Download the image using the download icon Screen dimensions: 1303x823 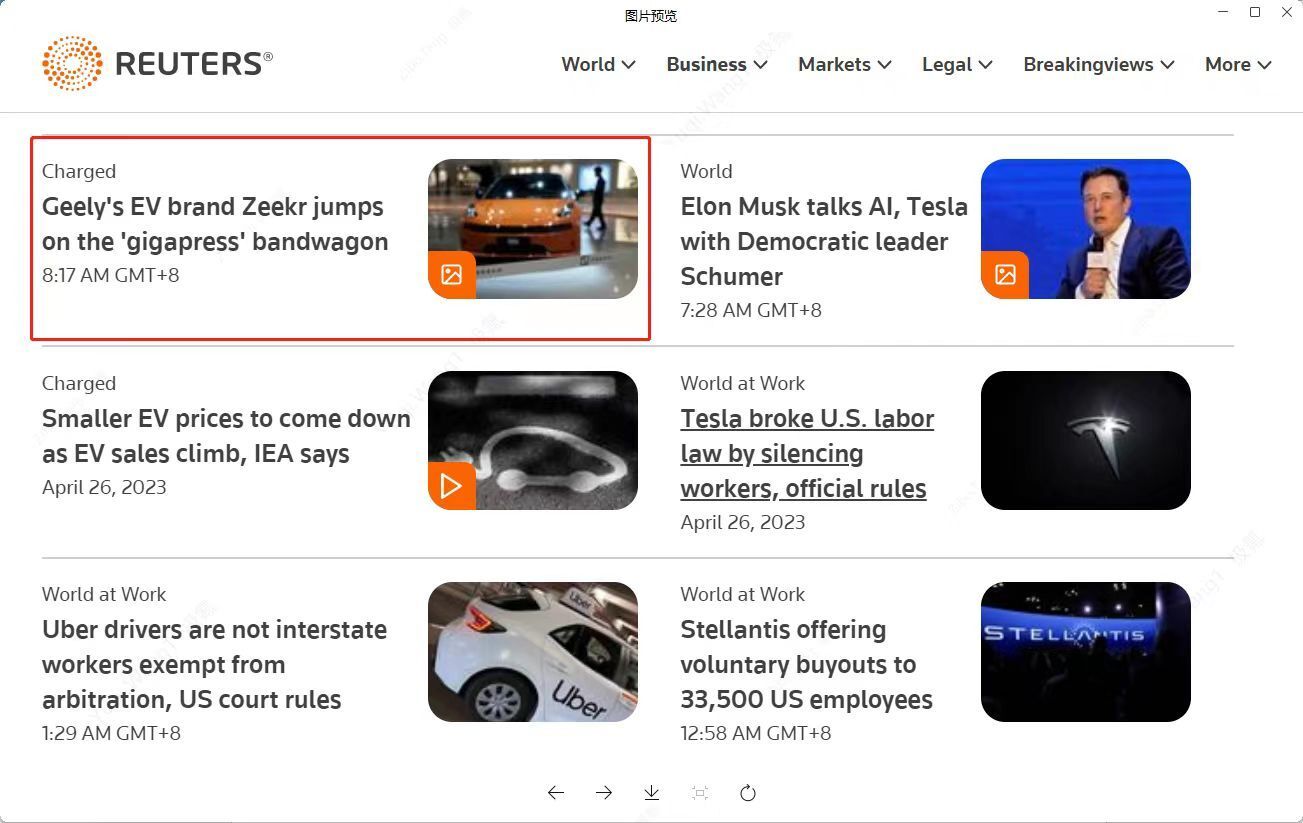[652, 793]
